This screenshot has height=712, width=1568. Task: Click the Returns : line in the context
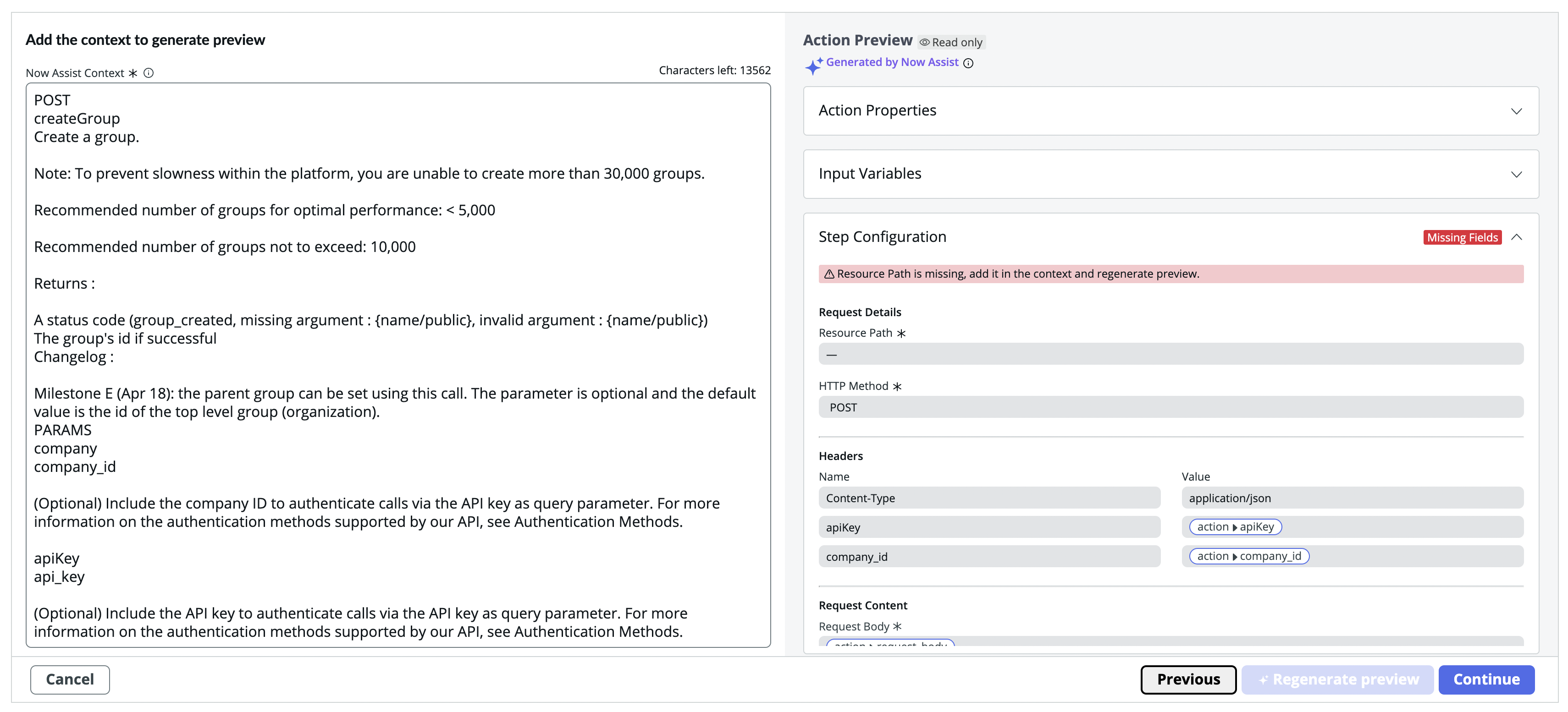click(65, 284)
